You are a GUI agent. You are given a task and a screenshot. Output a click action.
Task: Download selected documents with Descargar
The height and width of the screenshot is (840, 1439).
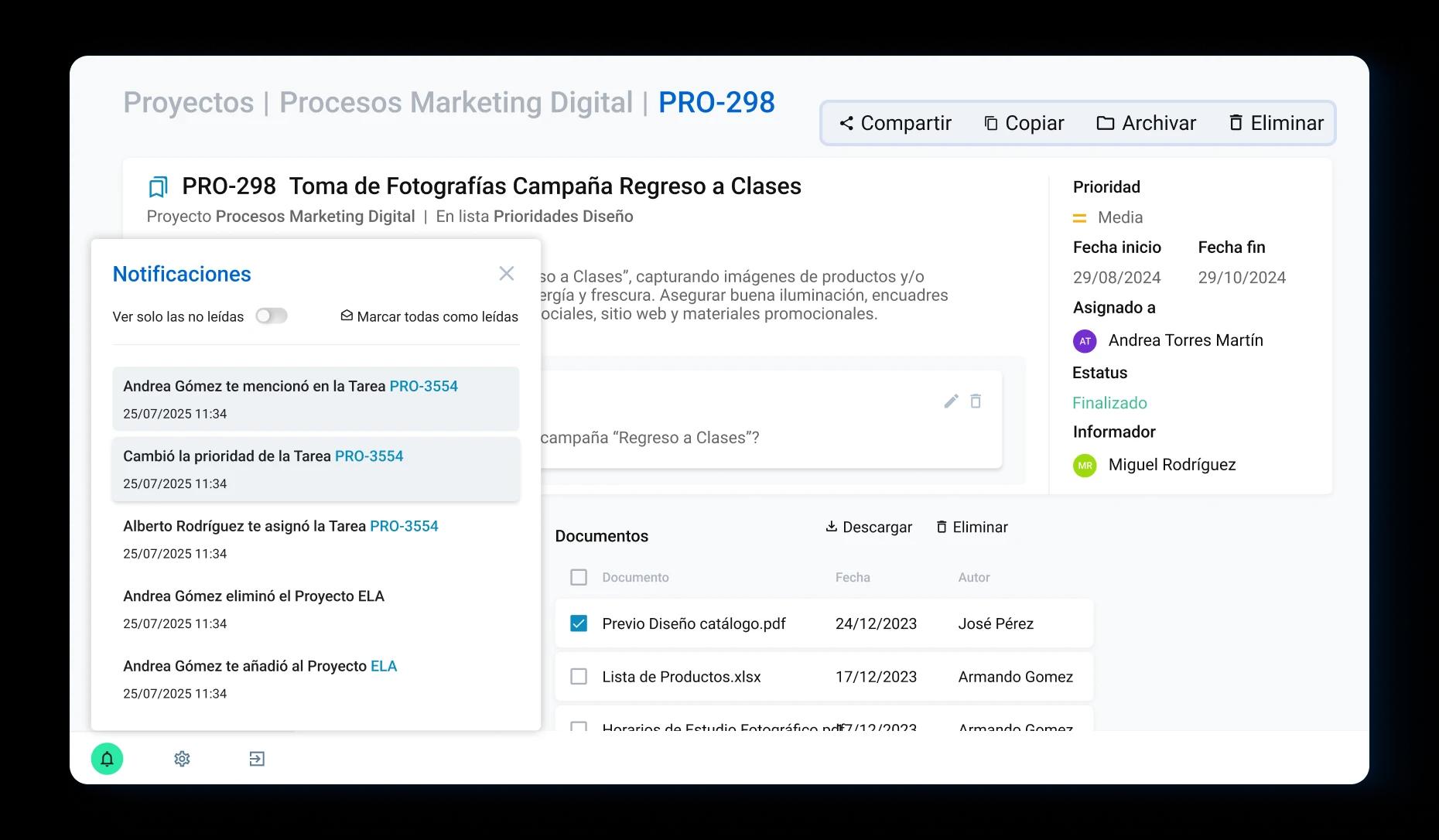click(x=869, y=528)
